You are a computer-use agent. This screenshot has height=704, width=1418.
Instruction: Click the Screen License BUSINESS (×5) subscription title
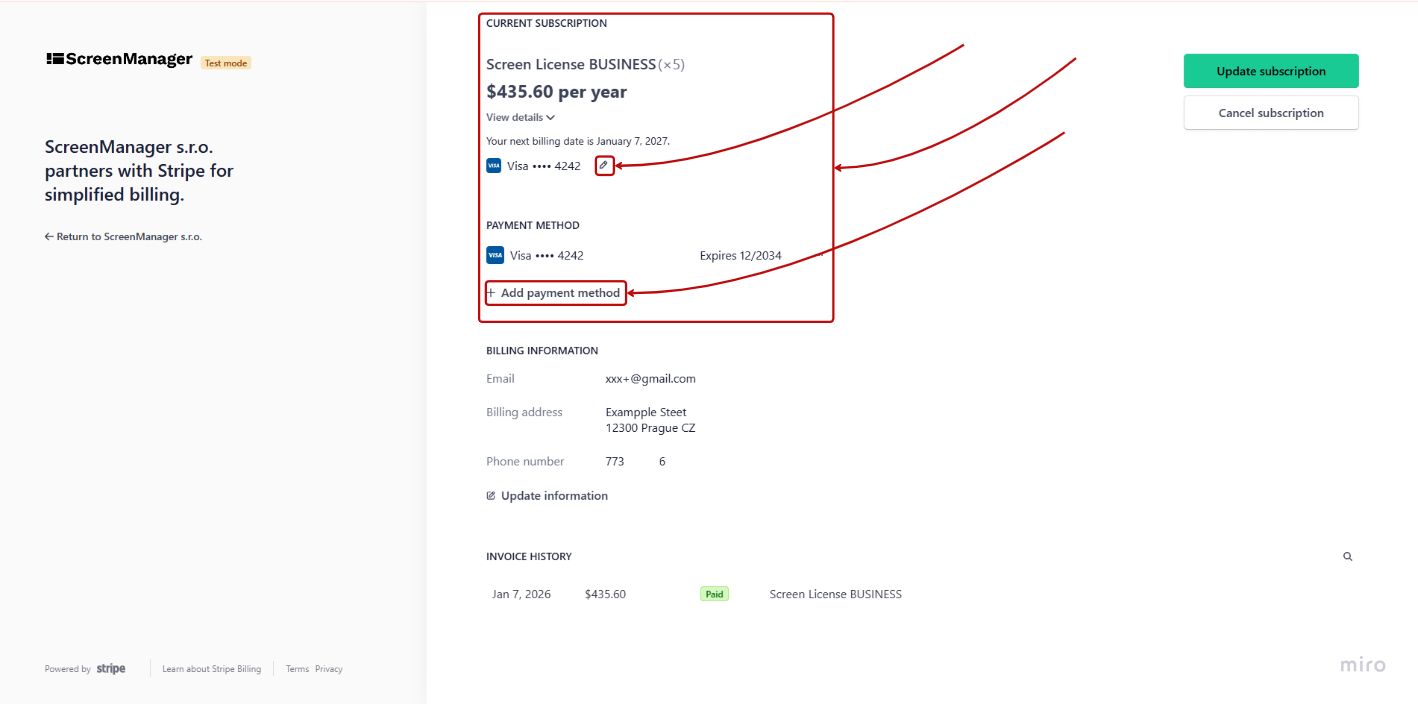tap(585, 64)
